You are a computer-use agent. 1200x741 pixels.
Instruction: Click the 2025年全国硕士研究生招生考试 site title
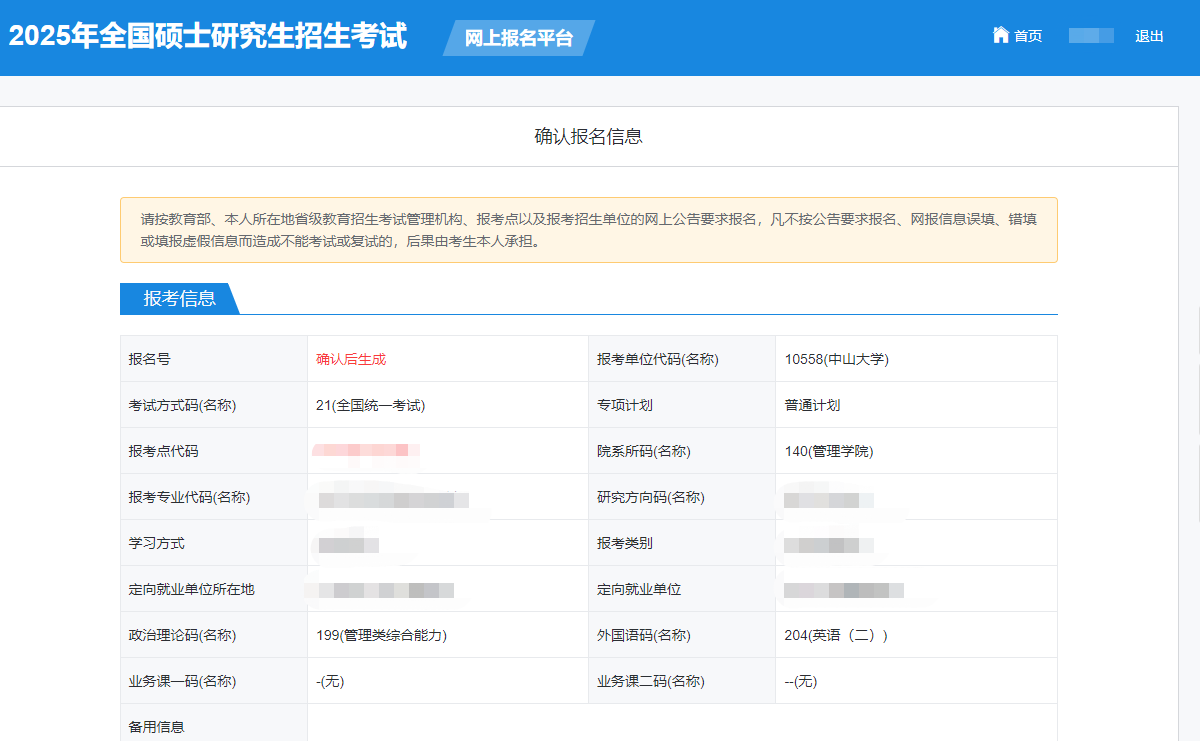pos(208,36)
